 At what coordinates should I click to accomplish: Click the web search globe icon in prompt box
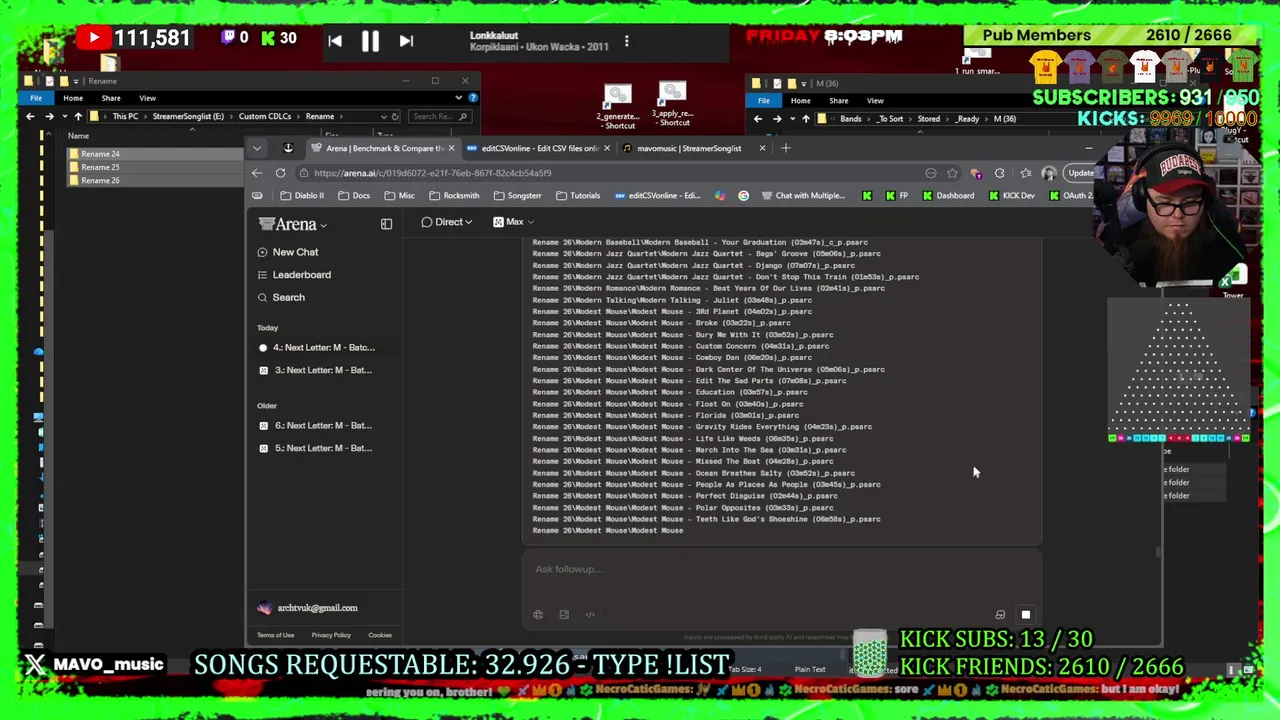coord(538,615)
